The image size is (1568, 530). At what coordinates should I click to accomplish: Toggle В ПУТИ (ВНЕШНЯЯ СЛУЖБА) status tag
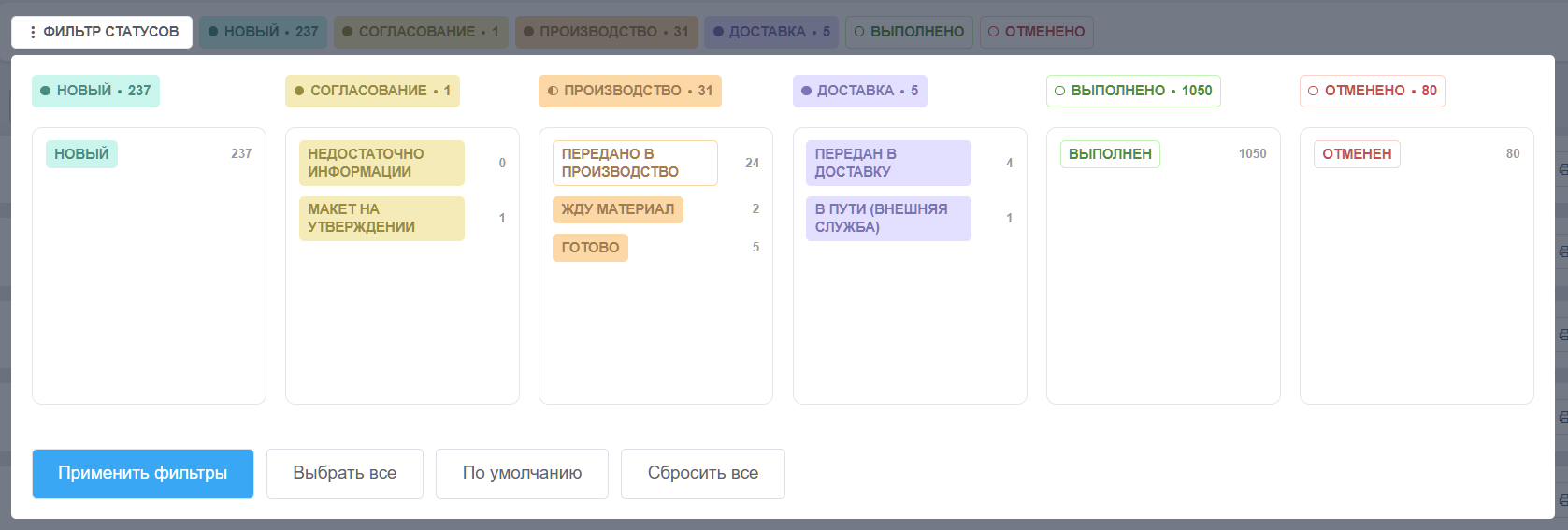point(888,218)
